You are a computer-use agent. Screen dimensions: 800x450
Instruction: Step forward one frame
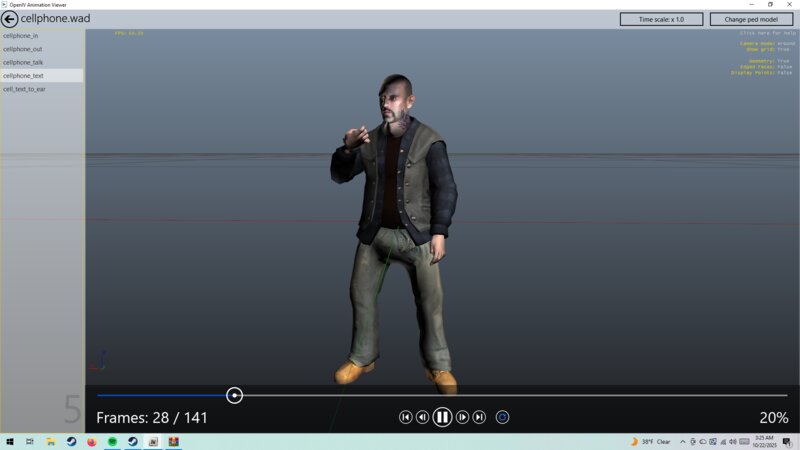point(462,417)
